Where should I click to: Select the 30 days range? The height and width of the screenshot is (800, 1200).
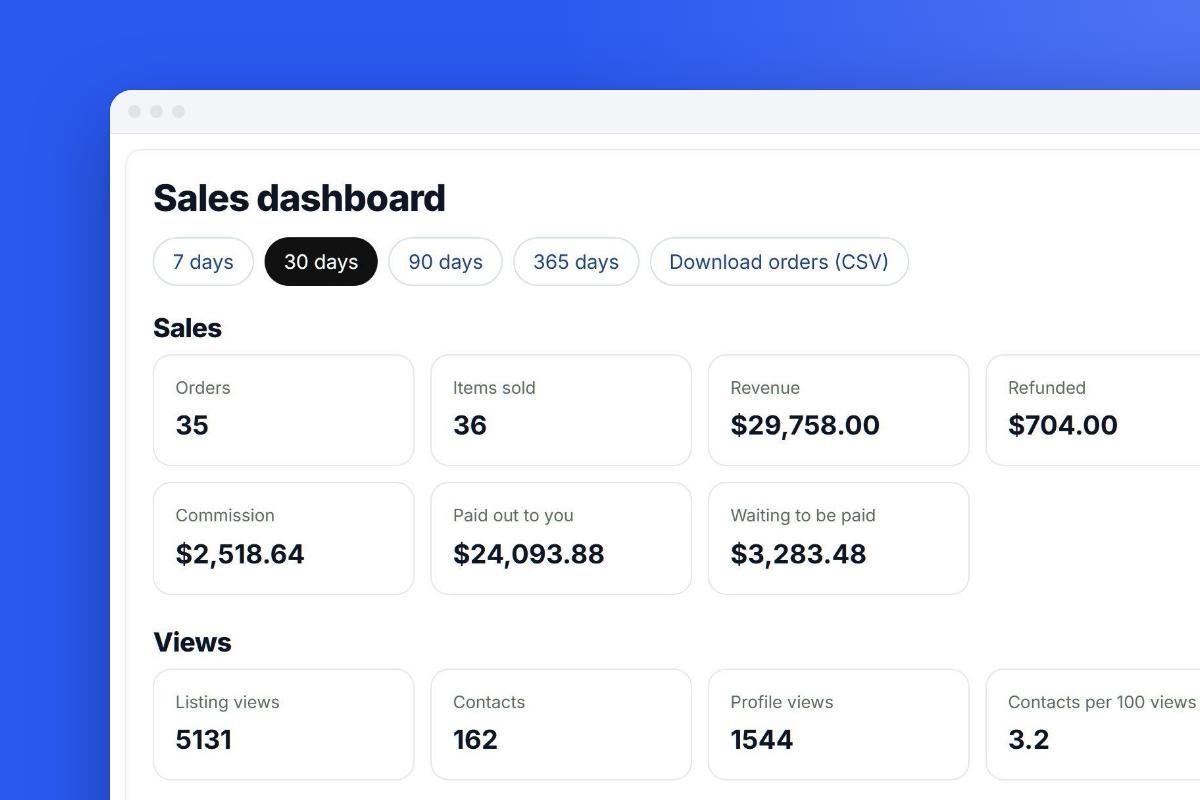pyautogui.click(x=321, y=262)
